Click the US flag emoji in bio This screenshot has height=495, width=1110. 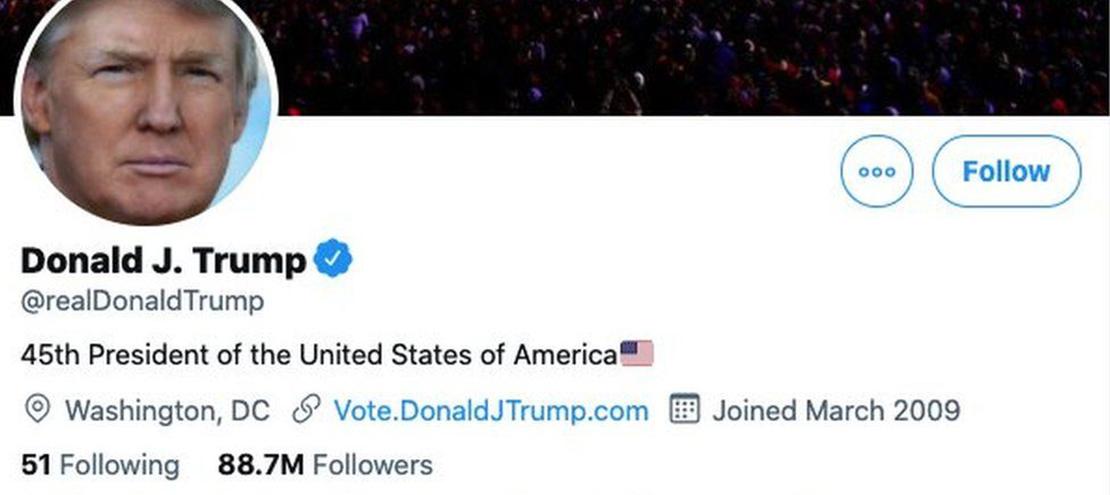click(637, 354)
